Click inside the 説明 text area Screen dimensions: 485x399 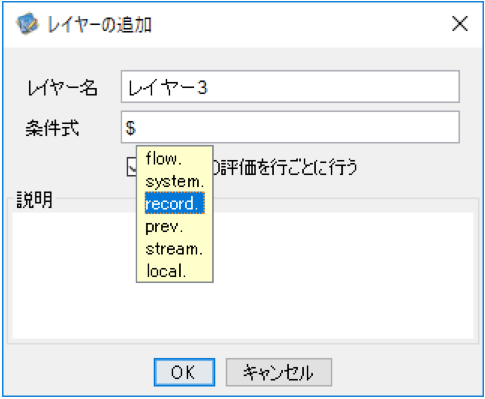(x=243, y=275)
